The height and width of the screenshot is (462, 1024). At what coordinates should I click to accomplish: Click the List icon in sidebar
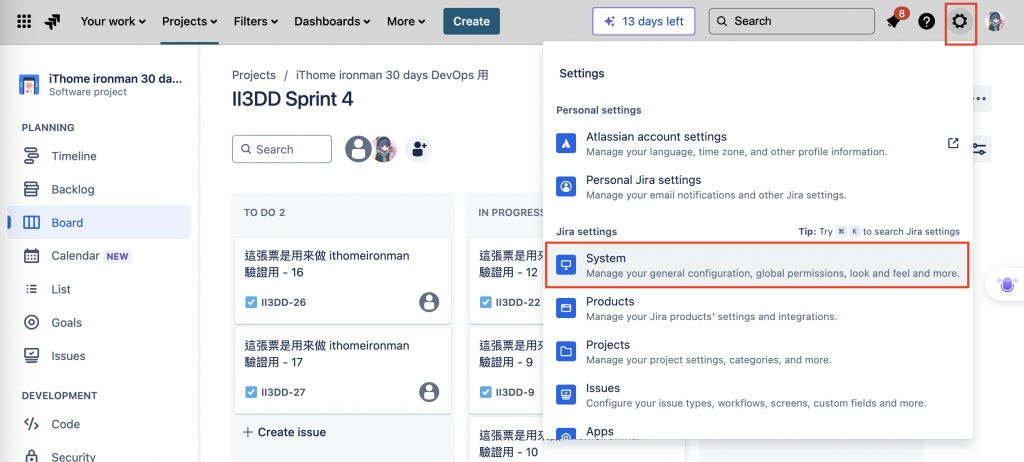click(x=31, y=289)
